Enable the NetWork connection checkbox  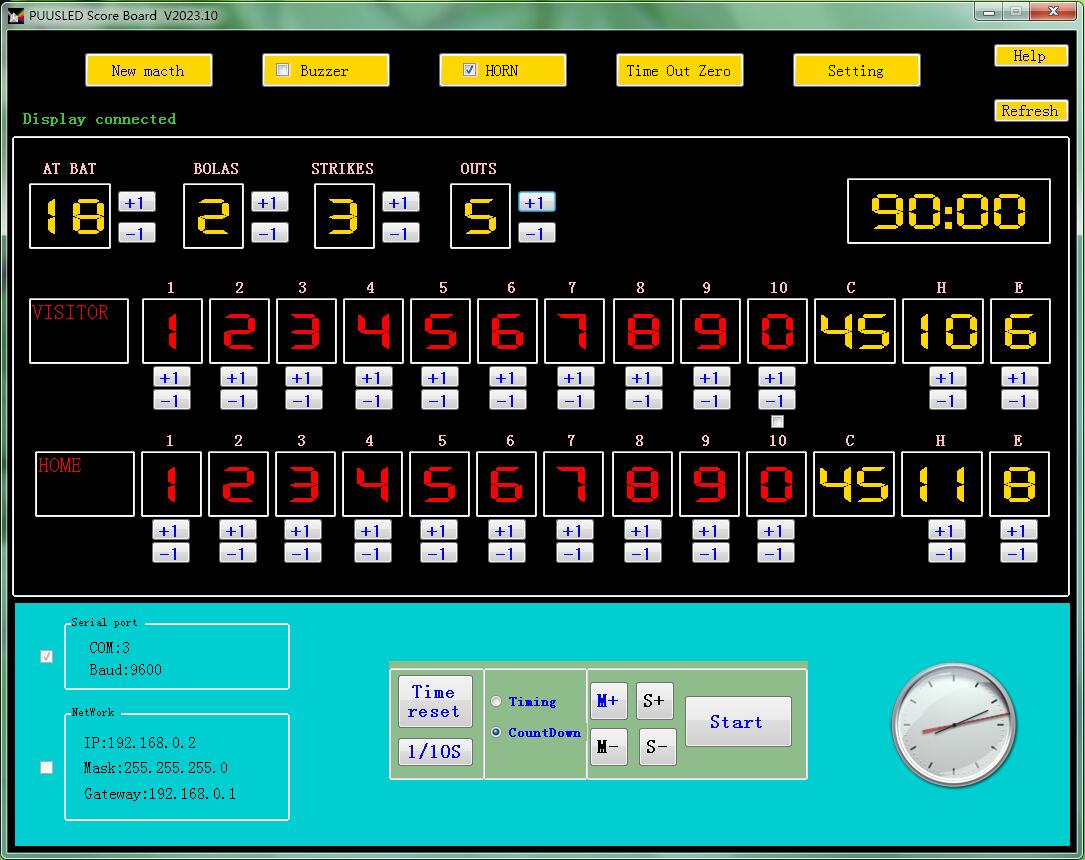tap(46, 767)
